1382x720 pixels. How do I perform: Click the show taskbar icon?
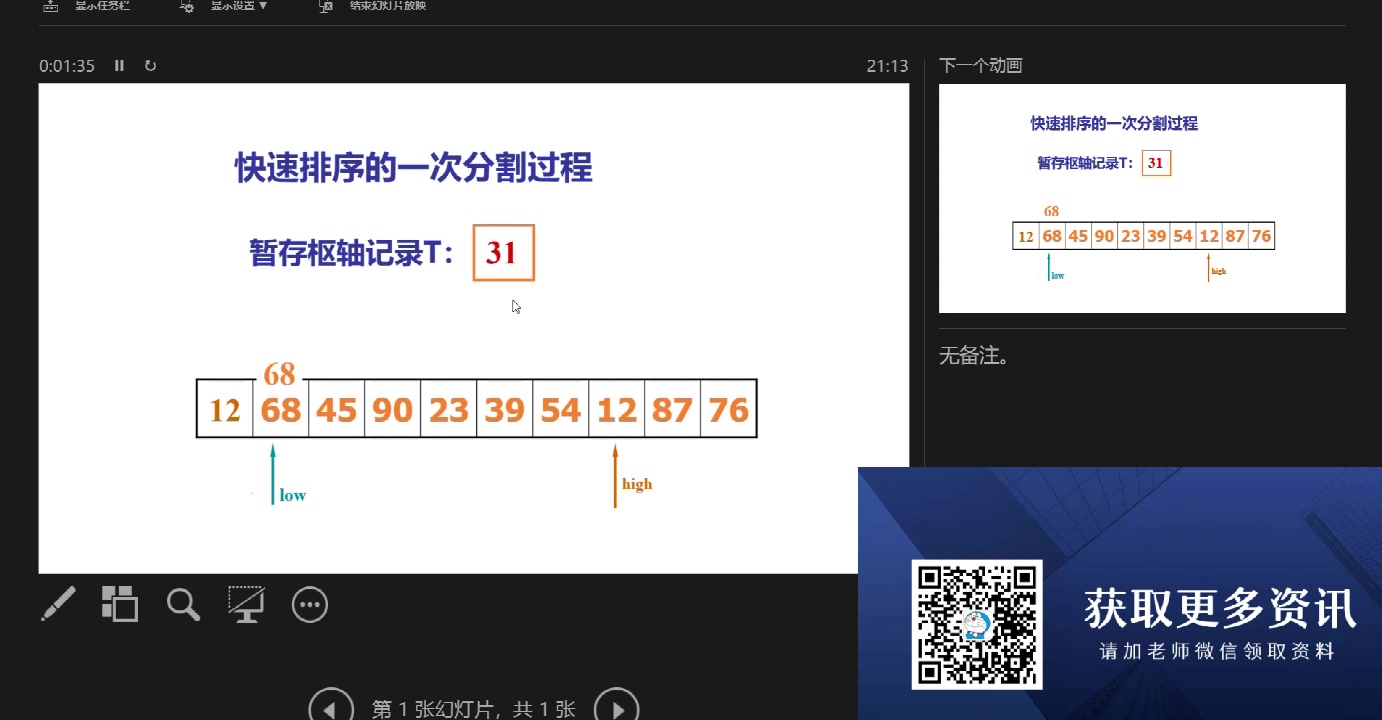point(50,8)
